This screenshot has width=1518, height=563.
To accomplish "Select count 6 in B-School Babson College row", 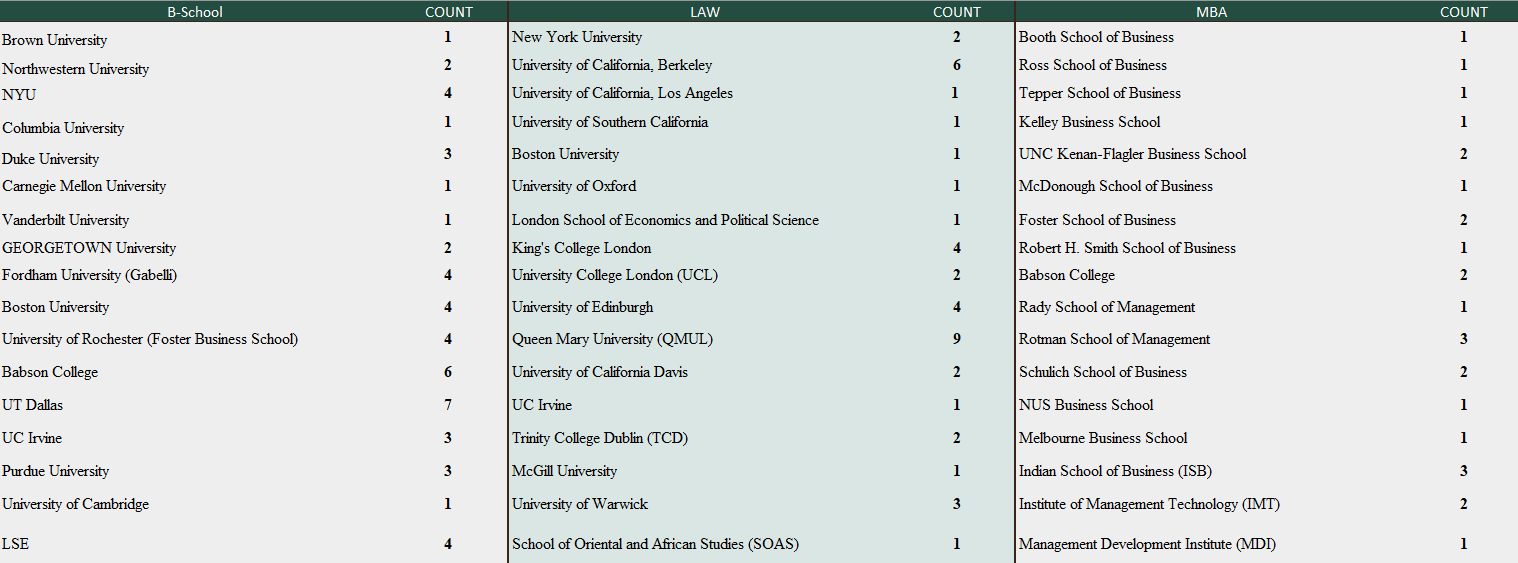I will (448, 372).
